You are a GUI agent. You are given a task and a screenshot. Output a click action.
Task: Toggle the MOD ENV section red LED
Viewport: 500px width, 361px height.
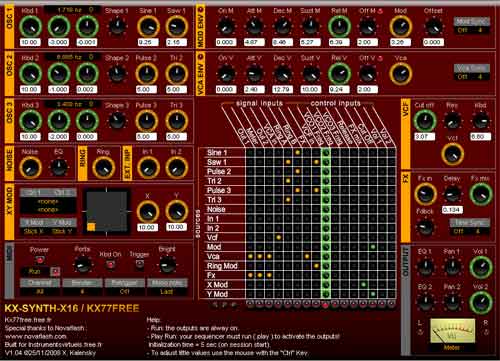(x=201, y=9)
